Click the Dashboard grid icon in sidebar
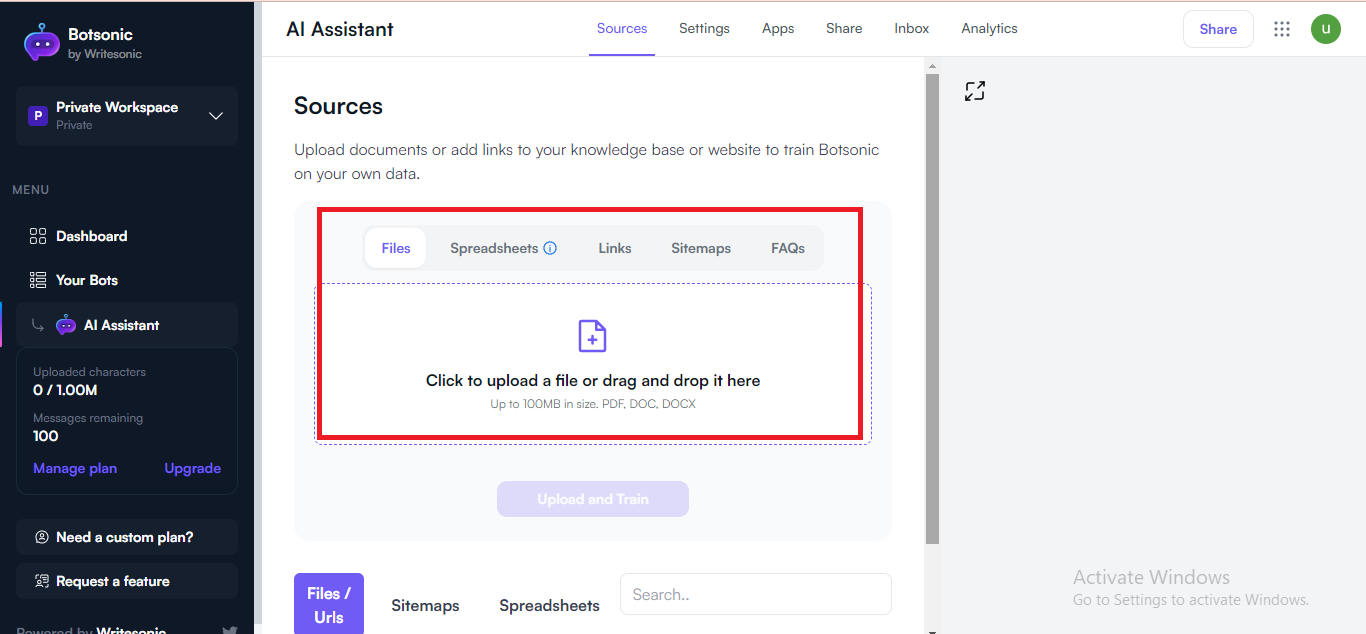The height and width of the screenshot is (634, 1366). pos(38,236)
